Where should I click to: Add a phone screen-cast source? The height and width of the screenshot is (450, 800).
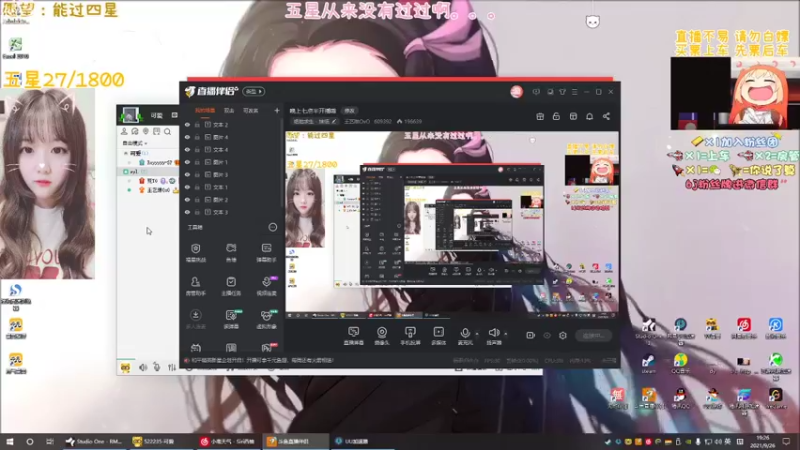click(x=410, y=336)
